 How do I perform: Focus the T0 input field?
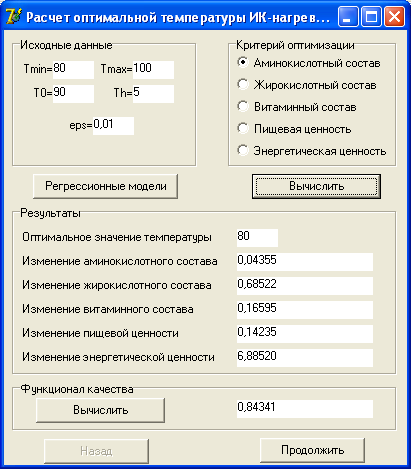pos(73,93)
